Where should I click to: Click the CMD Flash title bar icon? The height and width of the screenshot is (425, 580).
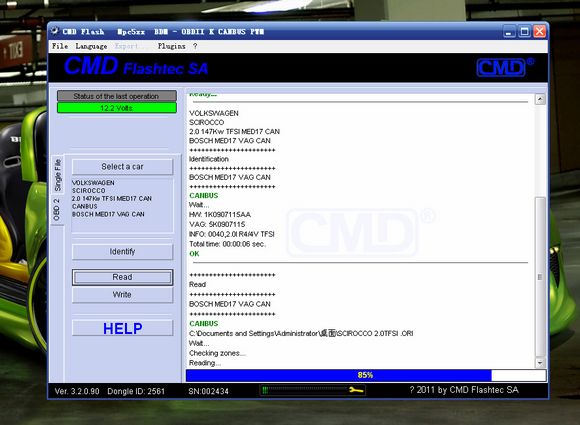[x=55, y=31]
